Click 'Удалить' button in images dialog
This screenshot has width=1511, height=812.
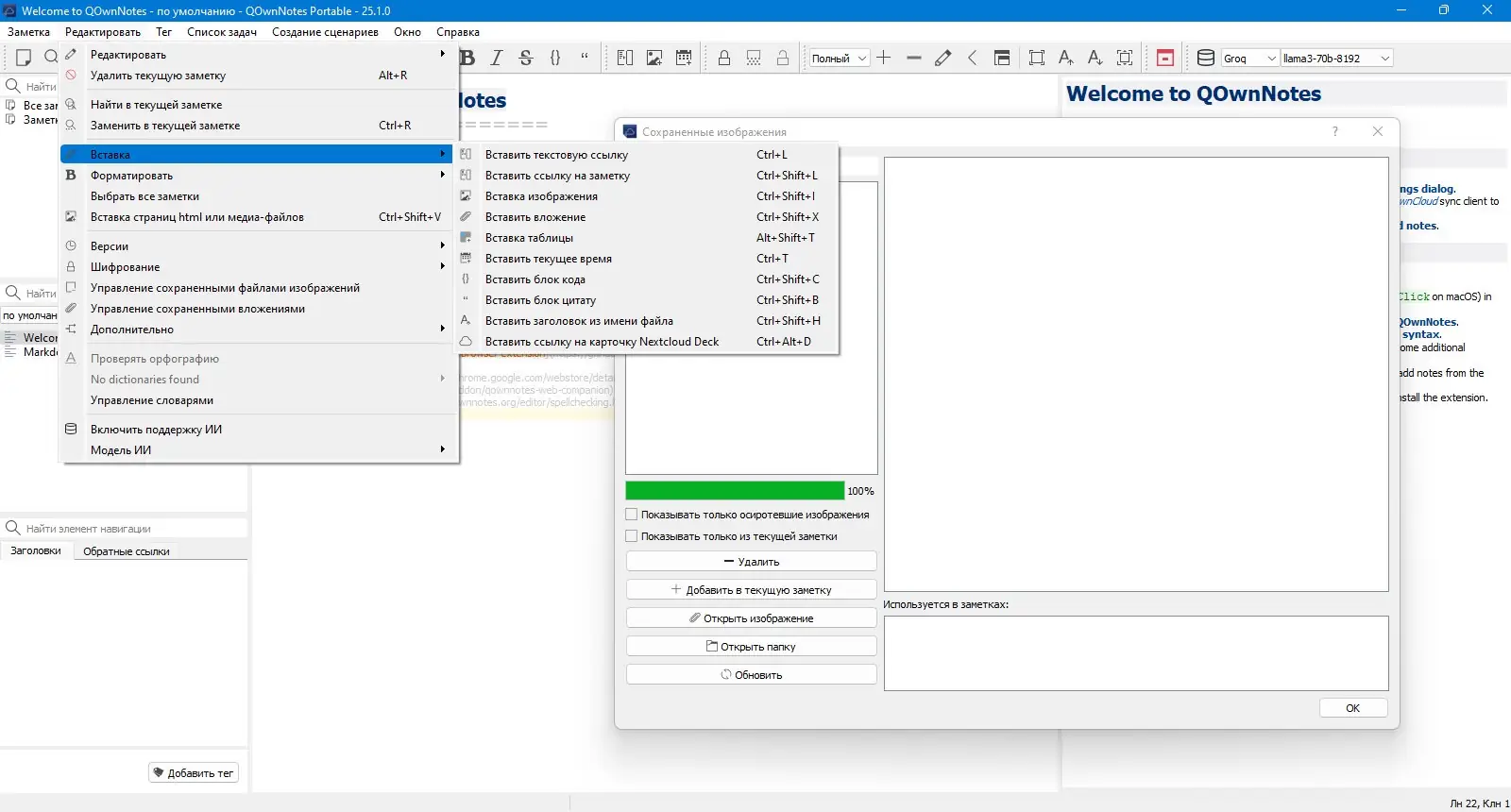pos(752,562)
